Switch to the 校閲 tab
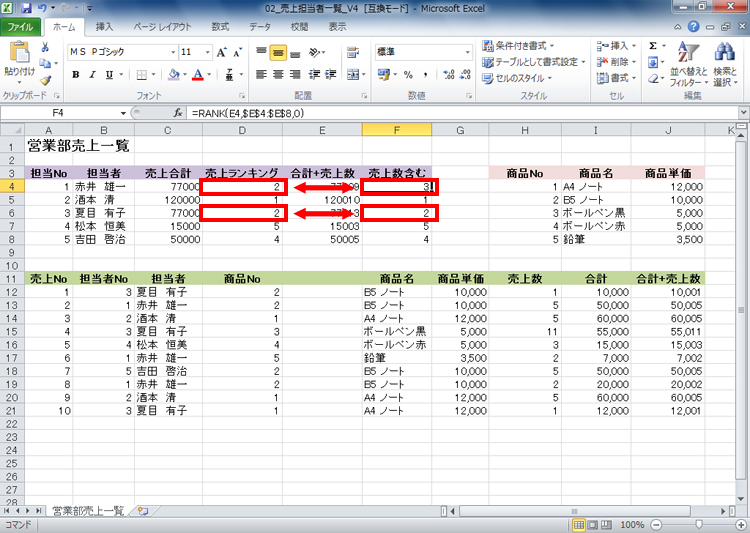This screenshot has height=533, width=750. [x=299, y=27]
